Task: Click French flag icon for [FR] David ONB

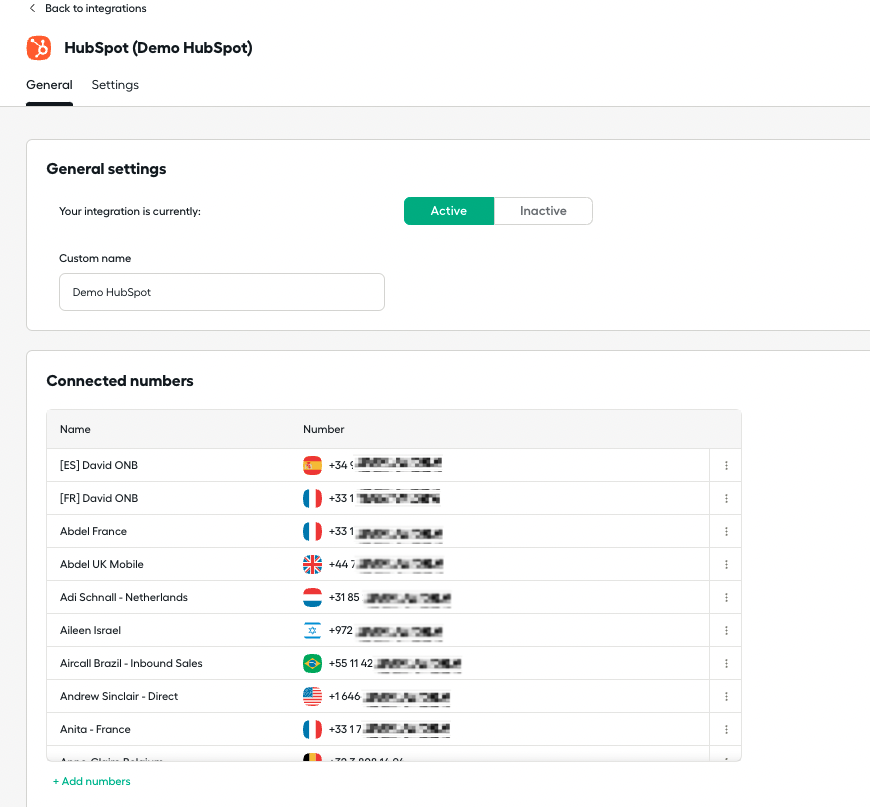Action: click(x=312, y=498)
